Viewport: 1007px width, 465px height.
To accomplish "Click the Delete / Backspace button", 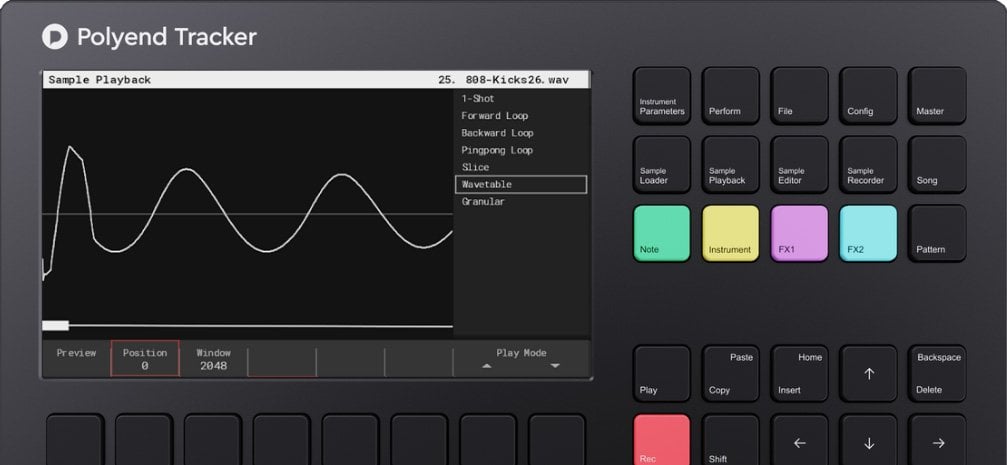I will click(937, 373).
